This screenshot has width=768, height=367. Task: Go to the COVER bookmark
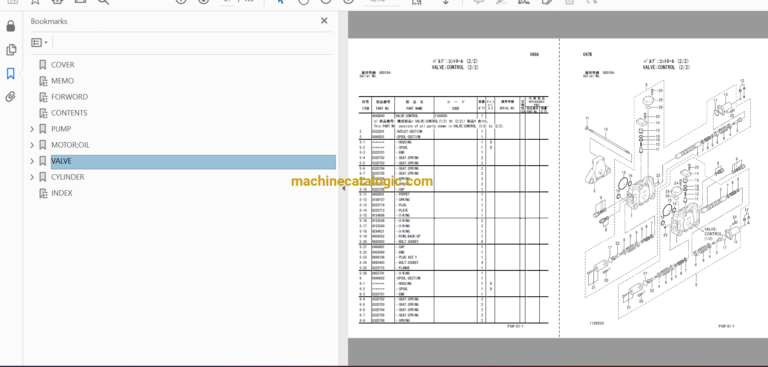tap(63, 65)
